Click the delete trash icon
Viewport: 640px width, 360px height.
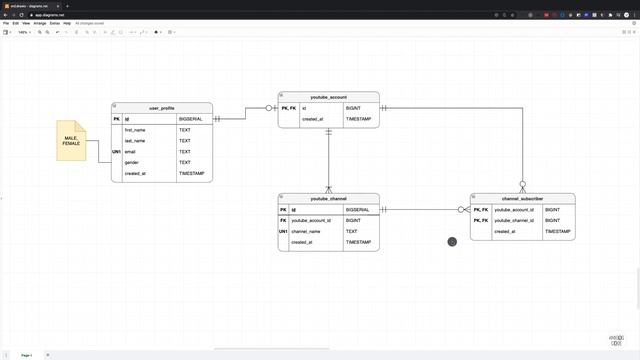pyautogui.click(x=76, y=32)
